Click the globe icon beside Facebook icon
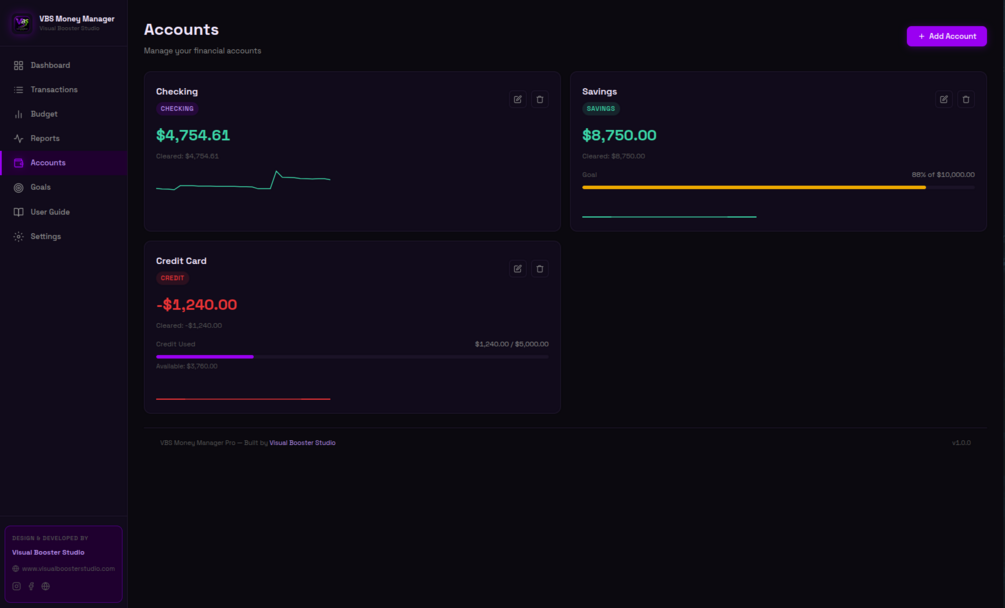Viewport: 1005px width, 608px height. point(46,586)
